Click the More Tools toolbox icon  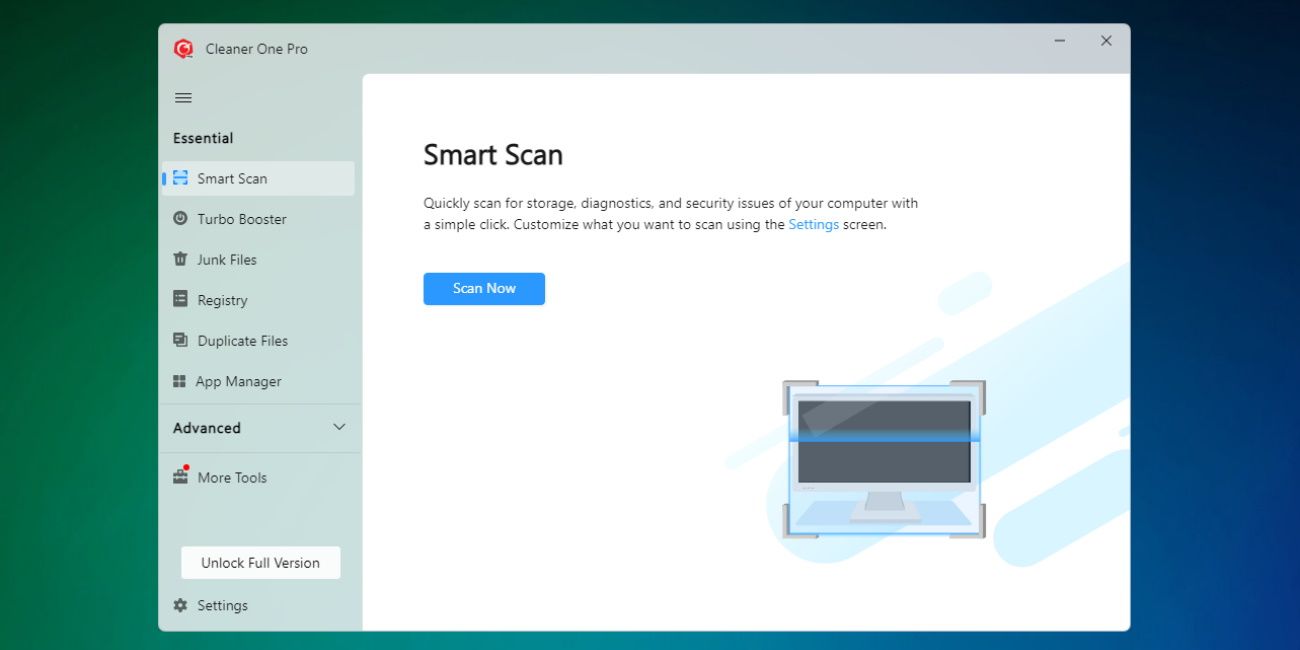point(180,476)
